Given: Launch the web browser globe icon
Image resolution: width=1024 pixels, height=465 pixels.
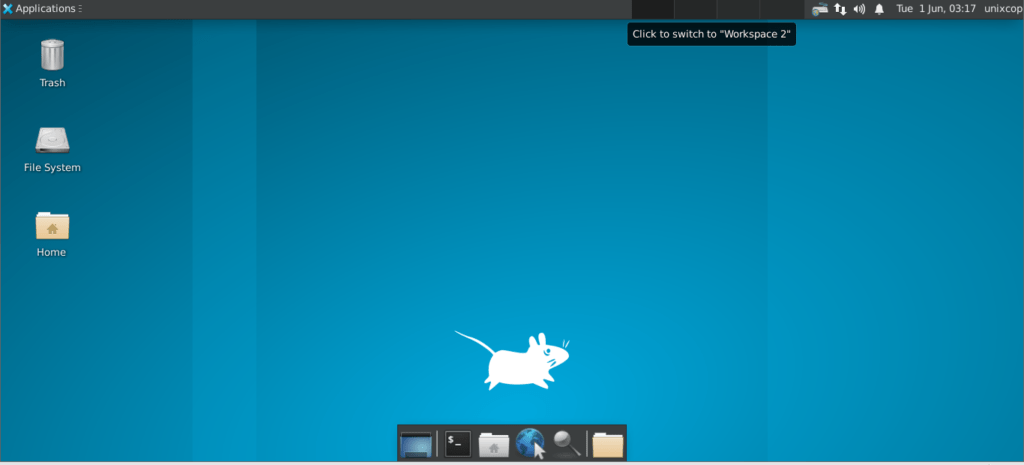Looking at the screenshot, I should pyautogui.click(x=530, y=443).
